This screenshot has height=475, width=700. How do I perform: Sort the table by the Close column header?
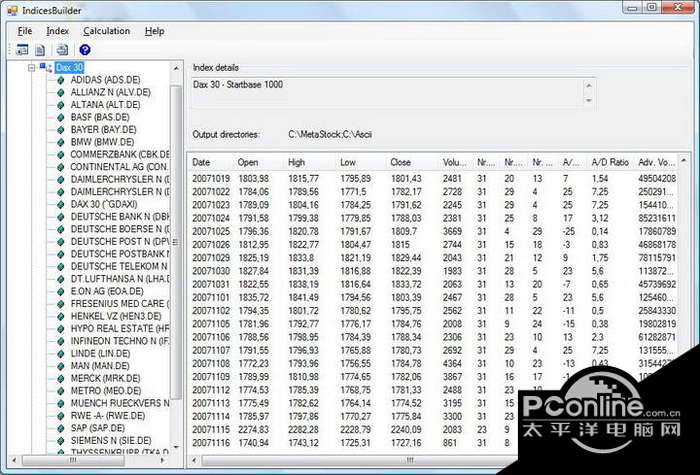tap(412, 162)
